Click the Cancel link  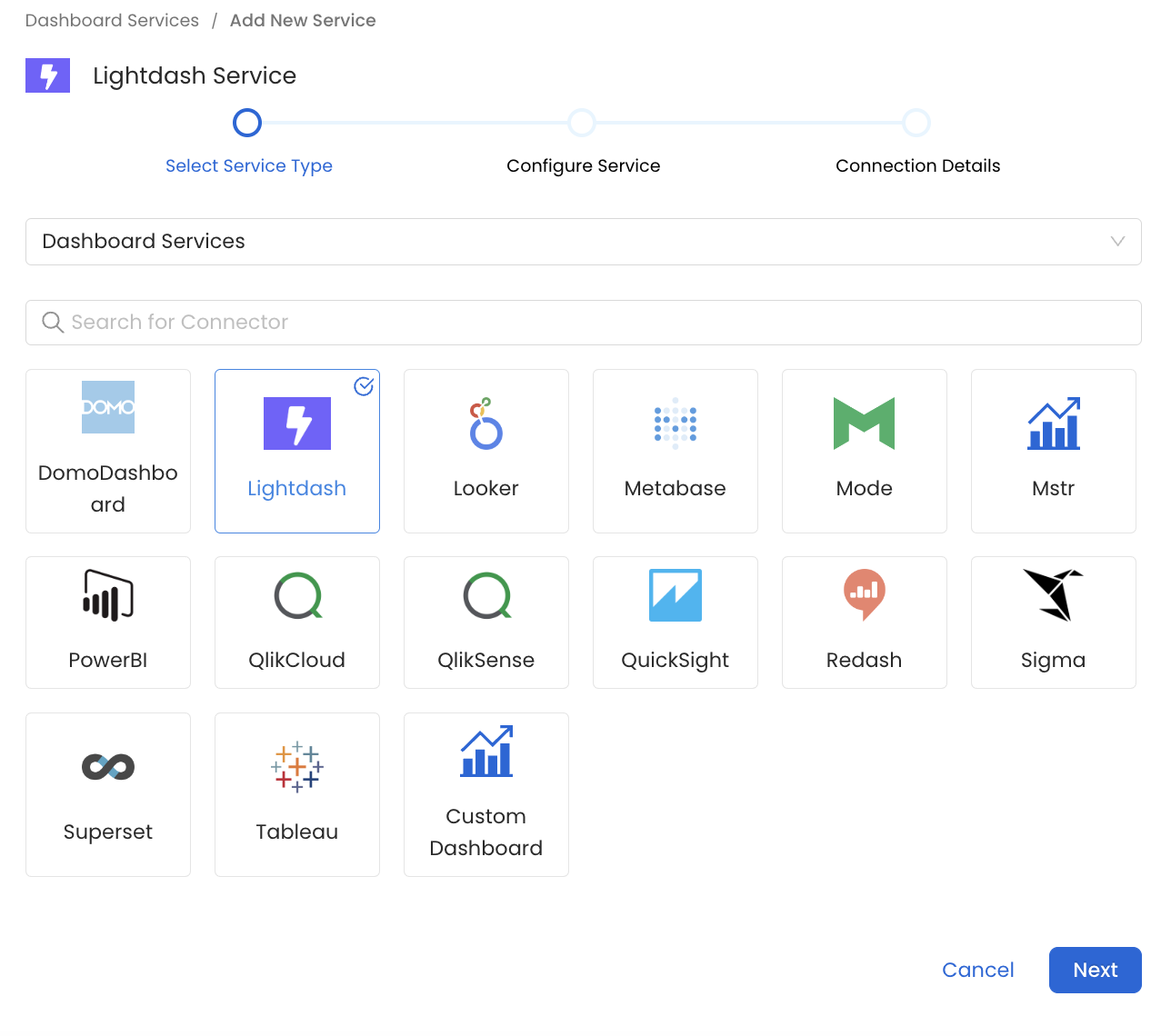coord(977,970)
